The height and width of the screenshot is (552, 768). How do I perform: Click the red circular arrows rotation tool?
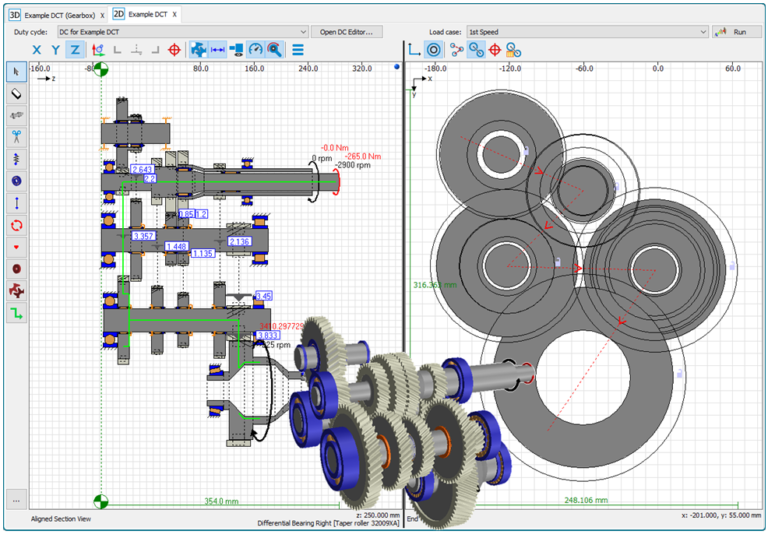pyautogui.click(x=17, y=225)
